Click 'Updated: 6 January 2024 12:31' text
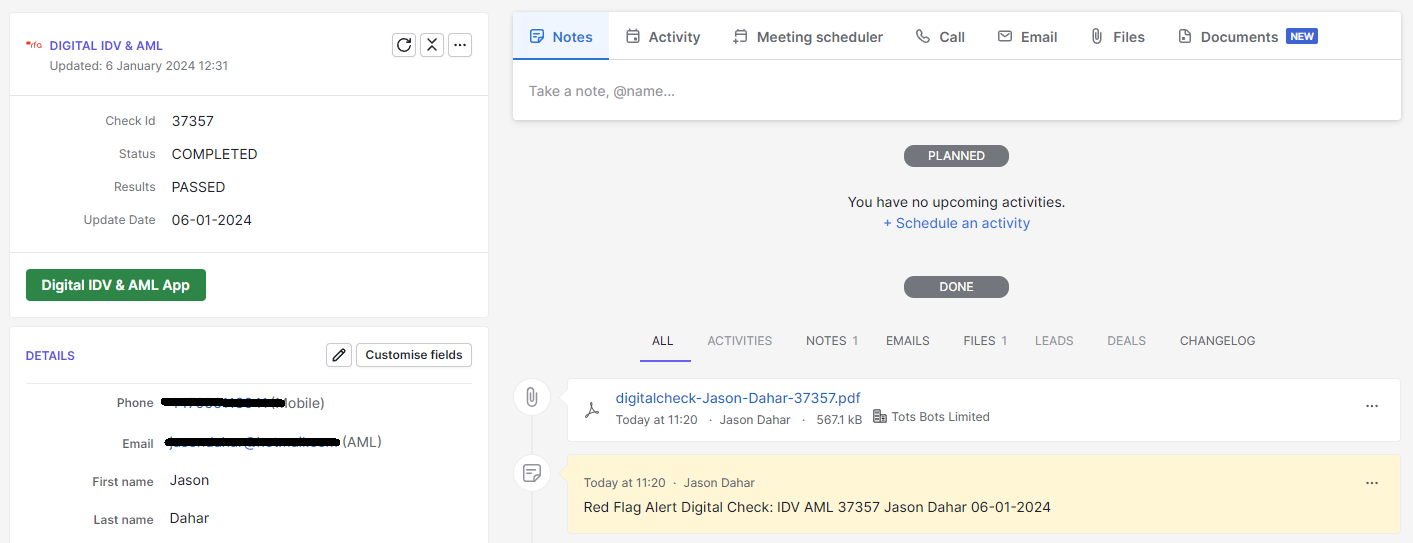 tap(139, 66)
